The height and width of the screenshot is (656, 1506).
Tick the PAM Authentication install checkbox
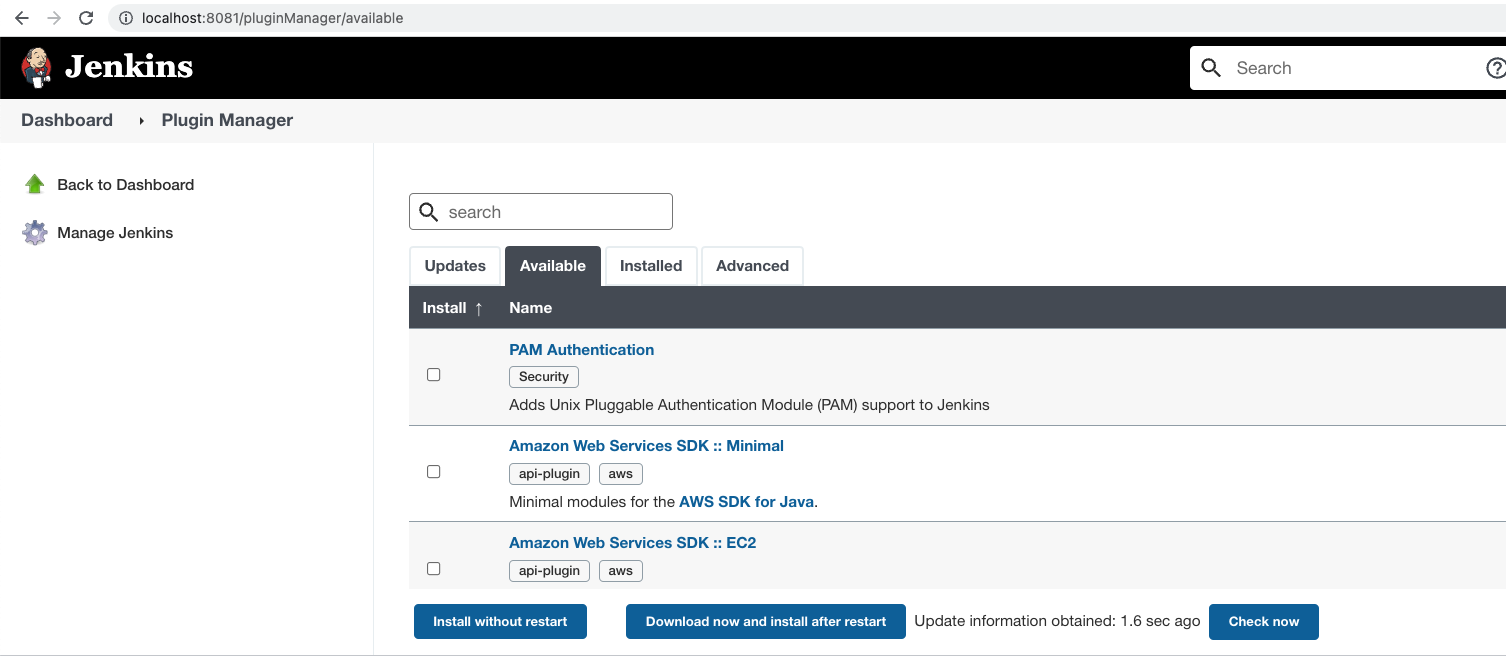click(x=433, y=375)
